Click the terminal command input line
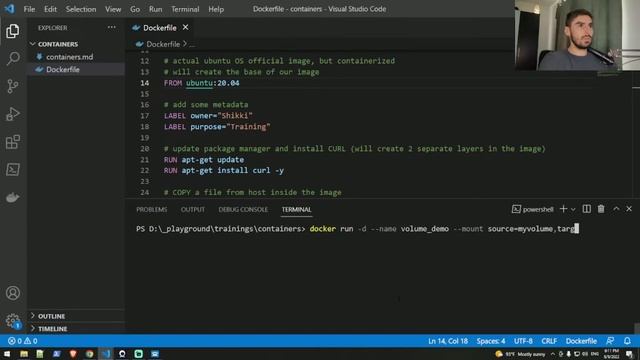 tap(357, 229)
